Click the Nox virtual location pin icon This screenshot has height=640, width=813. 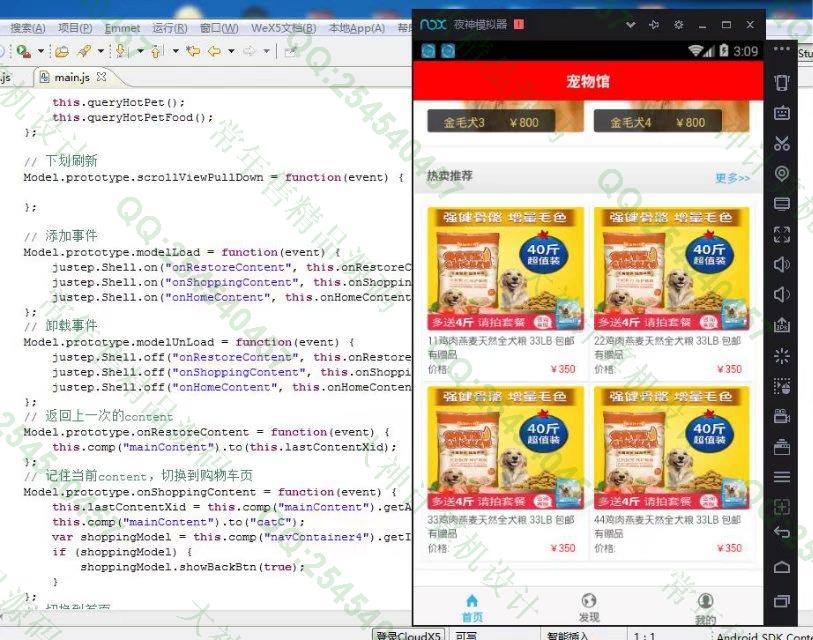pyautogui.click(x=782, y=173)
